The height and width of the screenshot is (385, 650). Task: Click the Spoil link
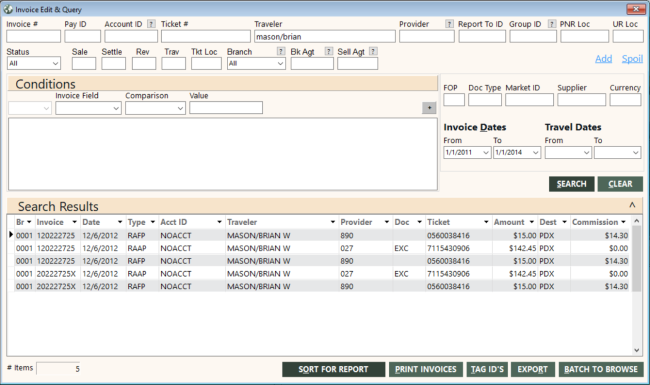(632, 59)
